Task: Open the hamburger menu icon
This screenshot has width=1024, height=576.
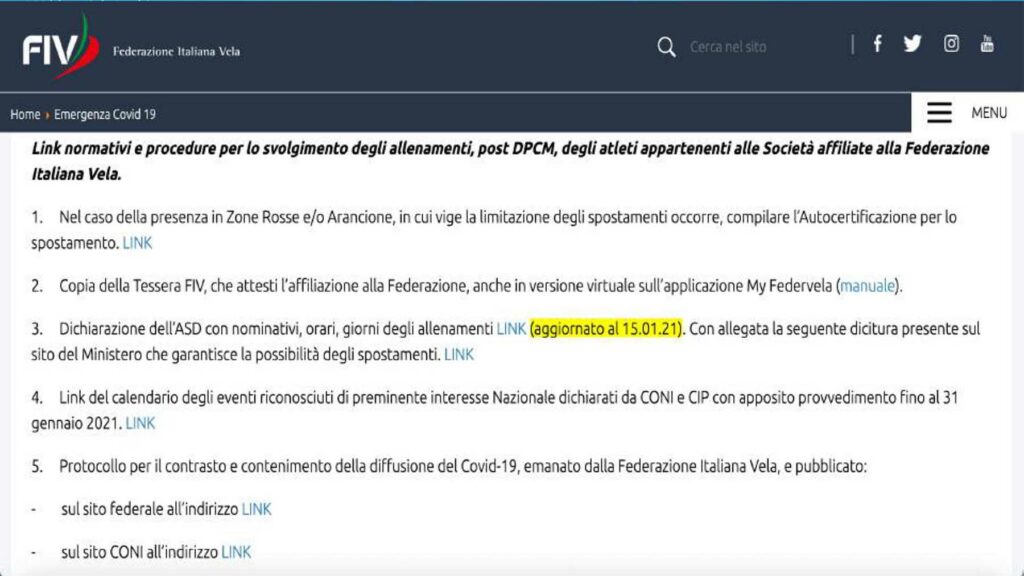Action: (x=939, y=113)
